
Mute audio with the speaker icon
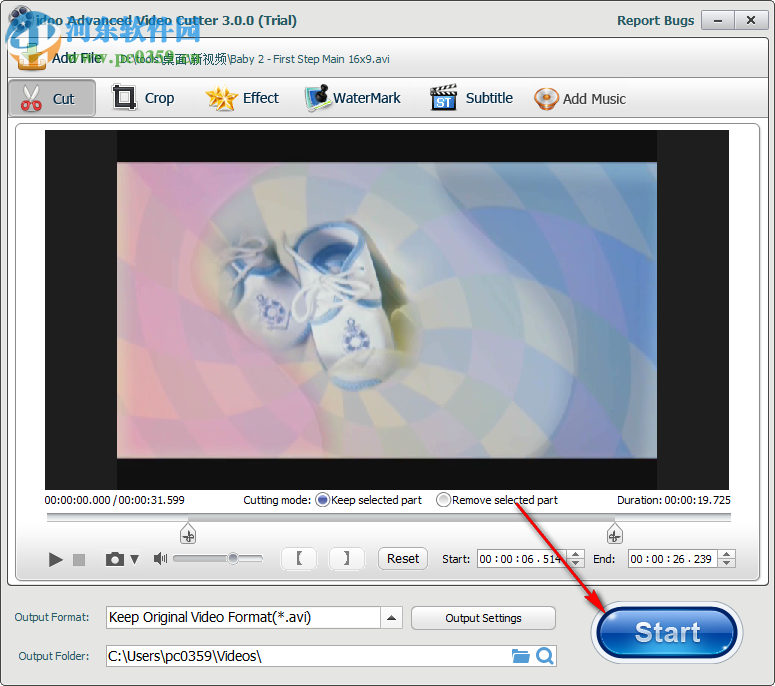pyautogui.click(x=160, y=558)
